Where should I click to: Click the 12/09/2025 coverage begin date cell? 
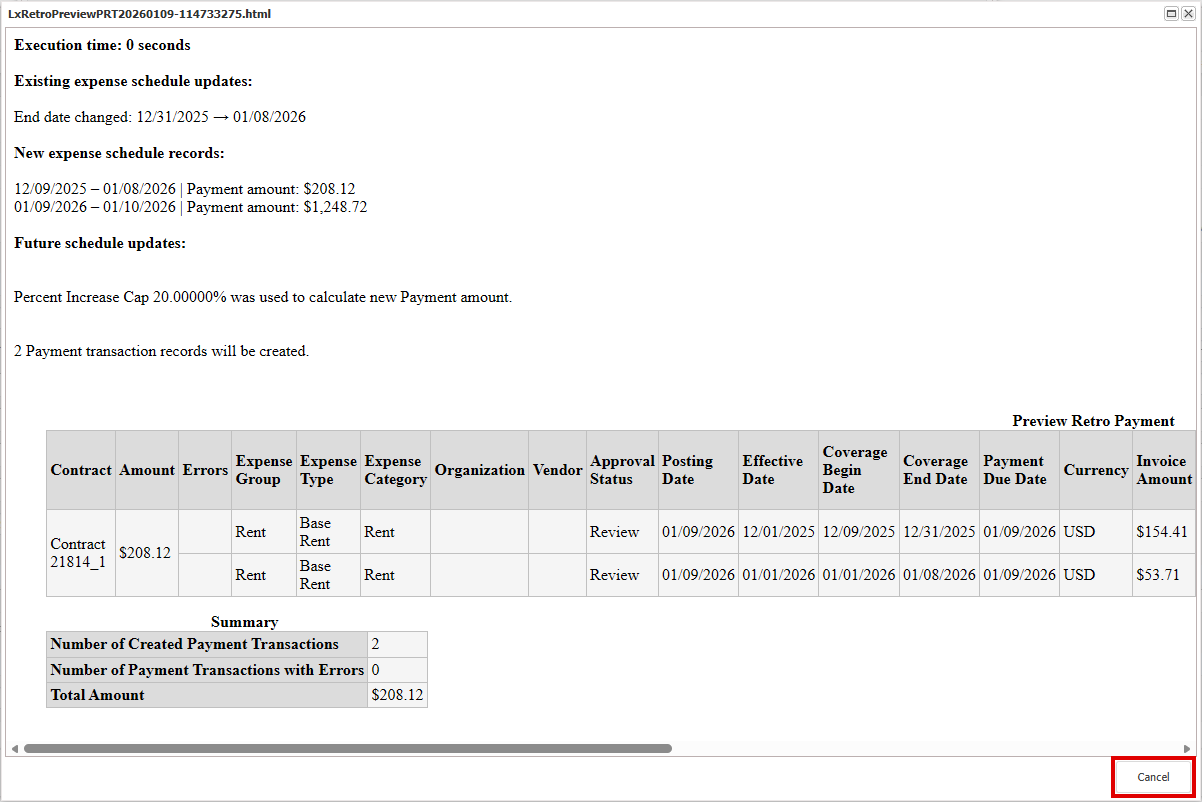click(x=858, y=532)
